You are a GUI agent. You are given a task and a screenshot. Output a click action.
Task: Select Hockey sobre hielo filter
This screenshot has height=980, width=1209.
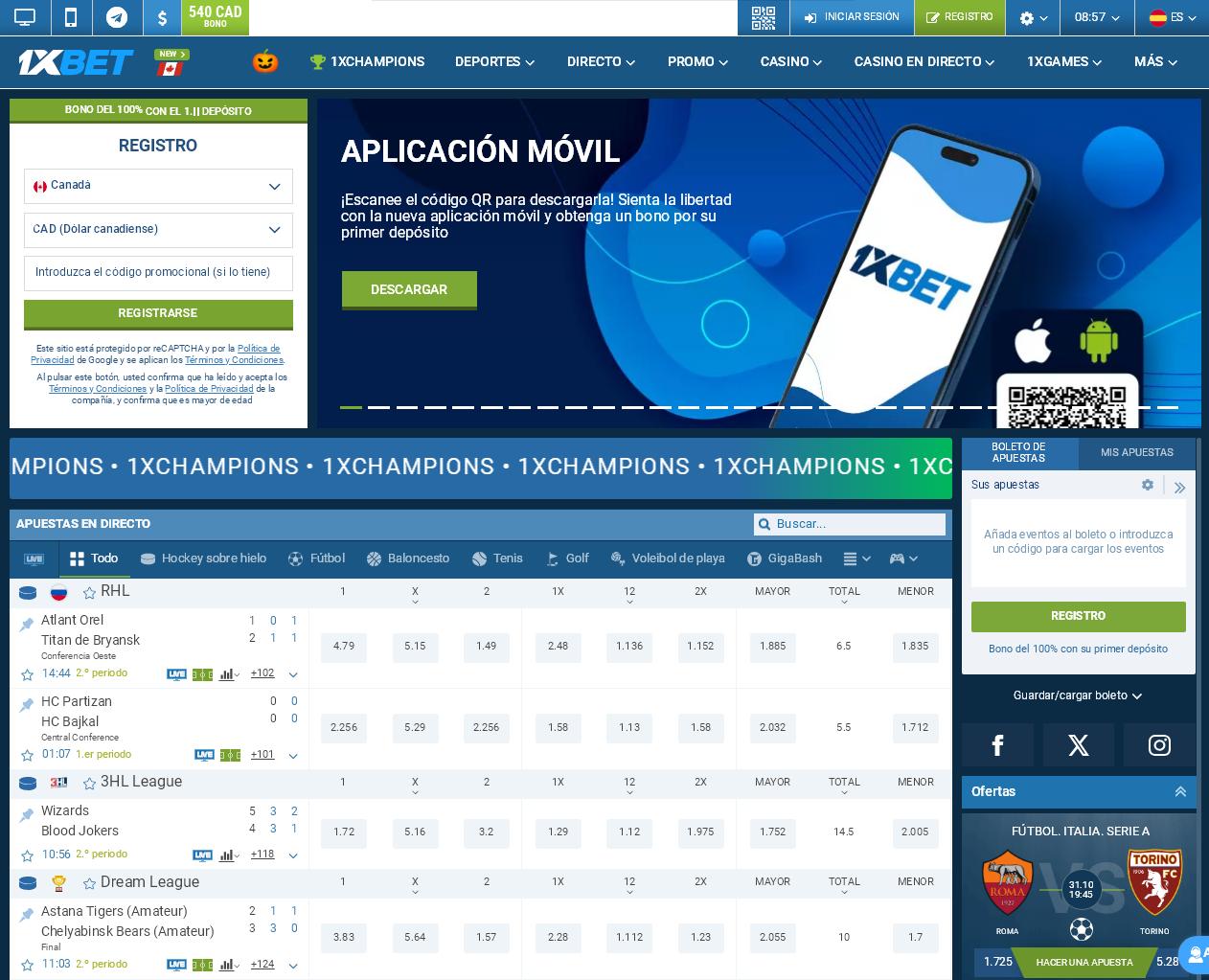click(x=203, y=558)
